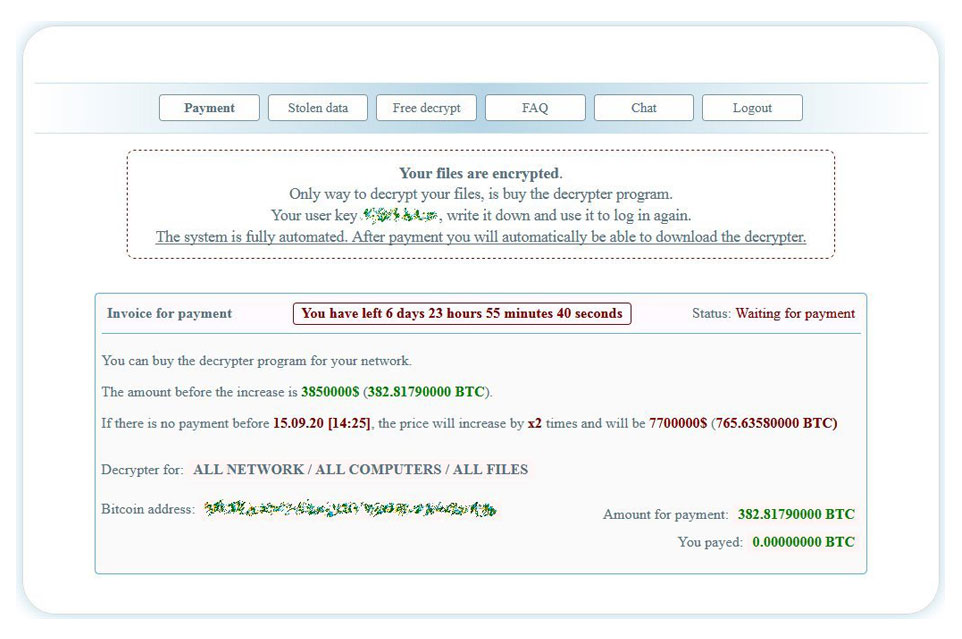Open the FAQ tab
The width and height of the screenshot is (962, 639).
[x=535, y=108]
